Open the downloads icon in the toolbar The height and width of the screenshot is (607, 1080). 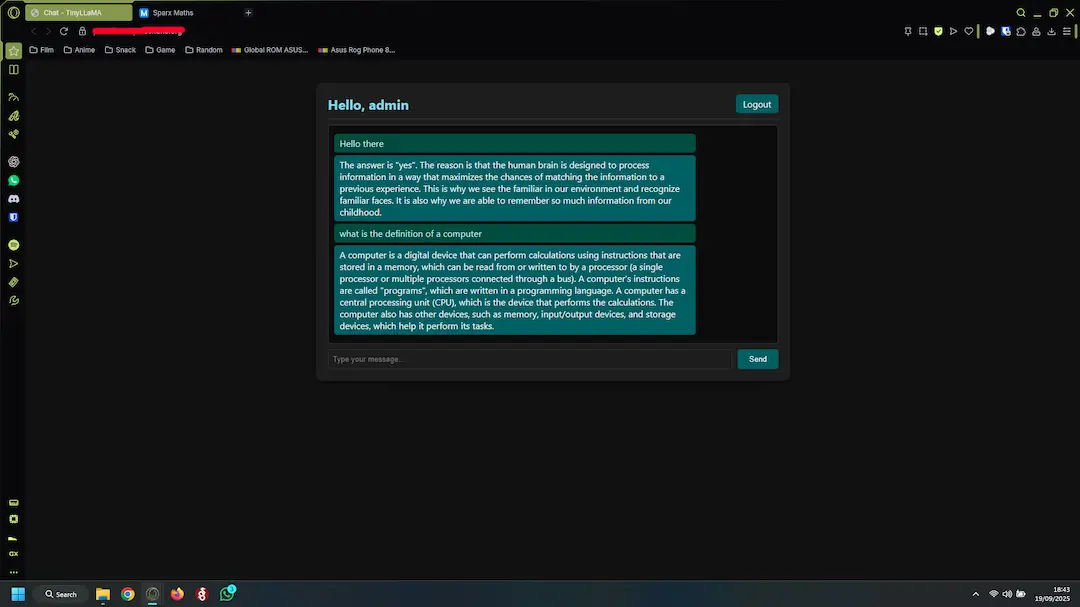pyautogui.click(x=1051, y=31)
